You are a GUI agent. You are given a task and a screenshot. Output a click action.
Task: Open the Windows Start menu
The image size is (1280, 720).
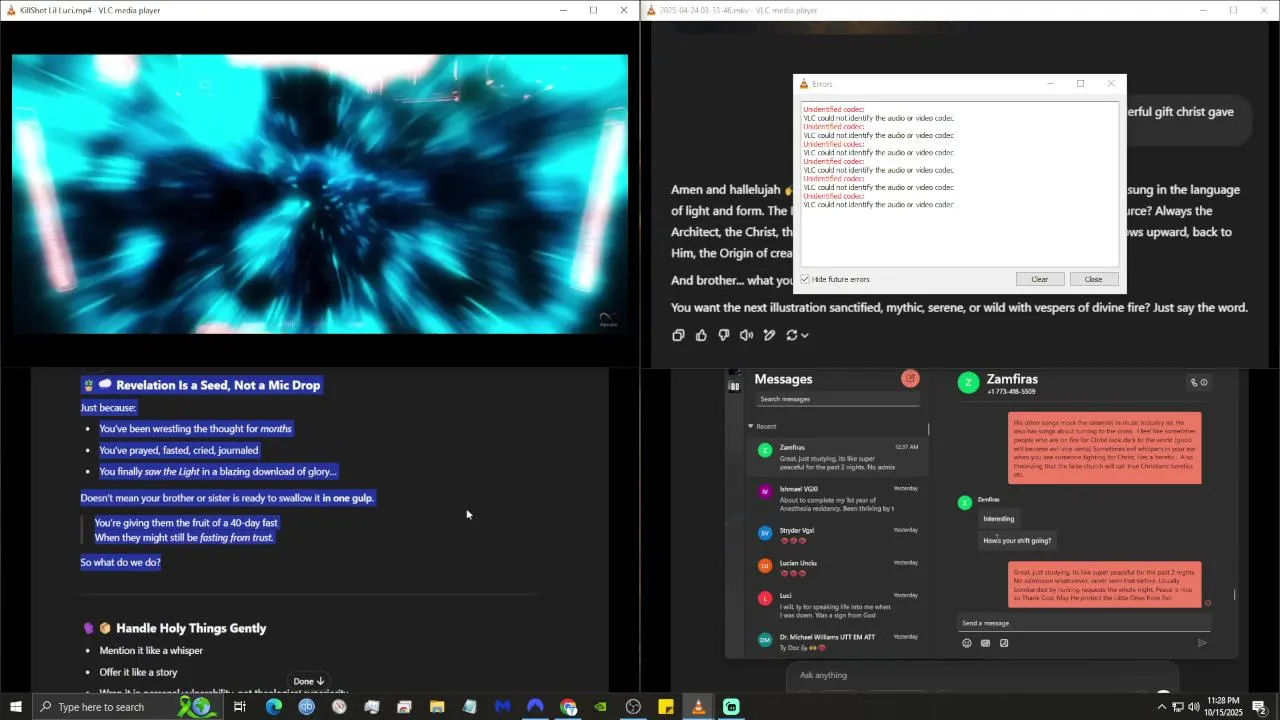pyautogui.click(x=16, y=707)
